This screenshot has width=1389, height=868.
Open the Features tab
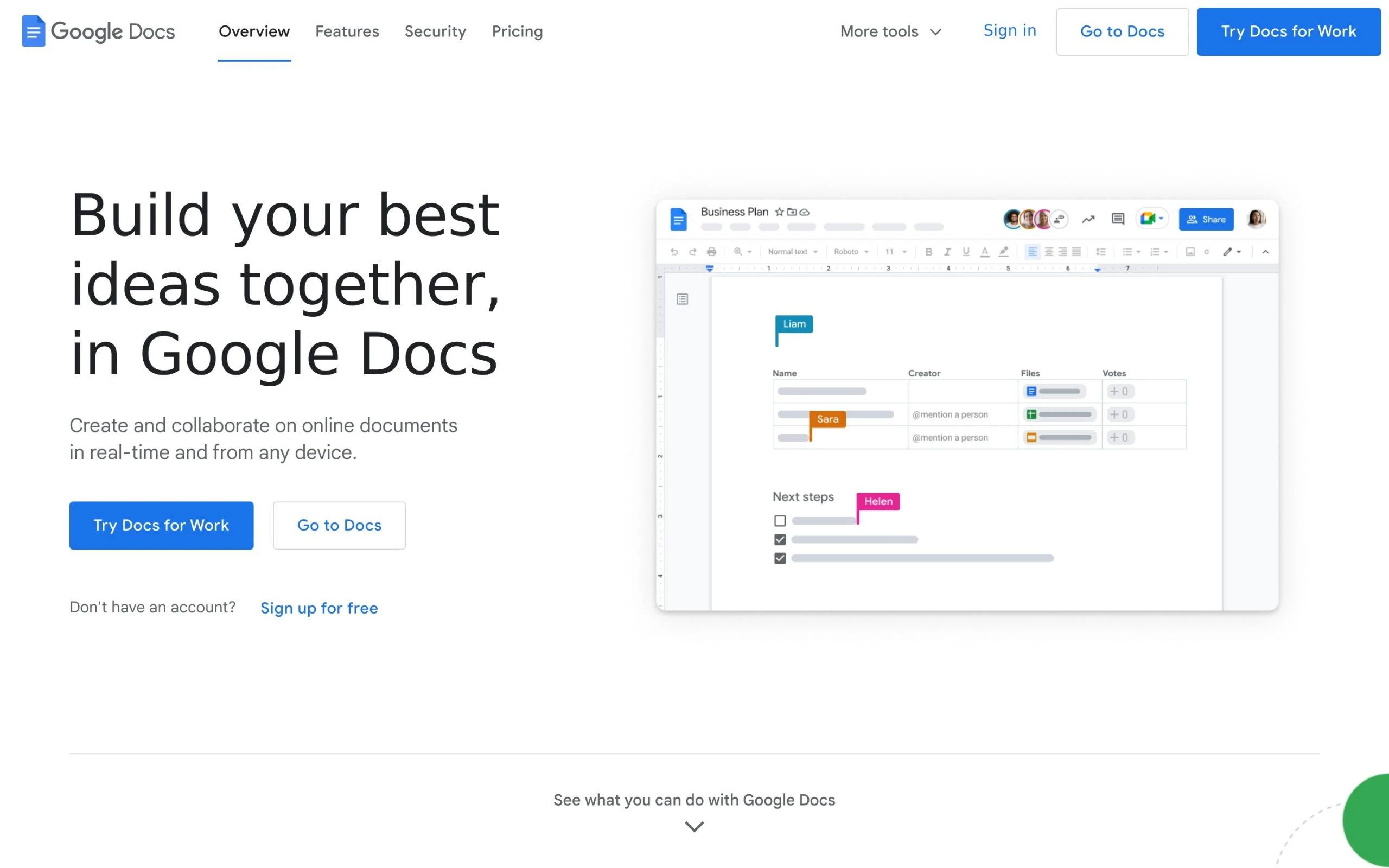(x=347, y=31)
